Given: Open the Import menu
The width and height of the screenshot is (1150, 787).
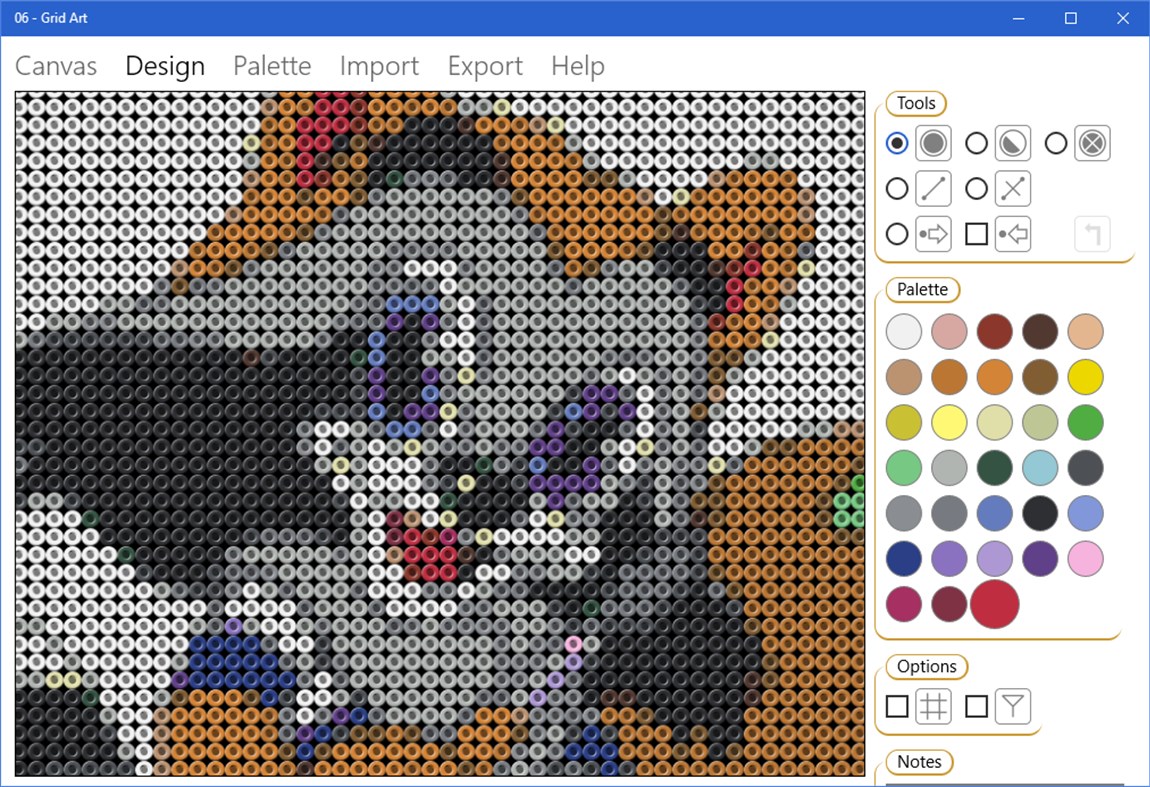Looking at the screenshot, I should 379,66.
